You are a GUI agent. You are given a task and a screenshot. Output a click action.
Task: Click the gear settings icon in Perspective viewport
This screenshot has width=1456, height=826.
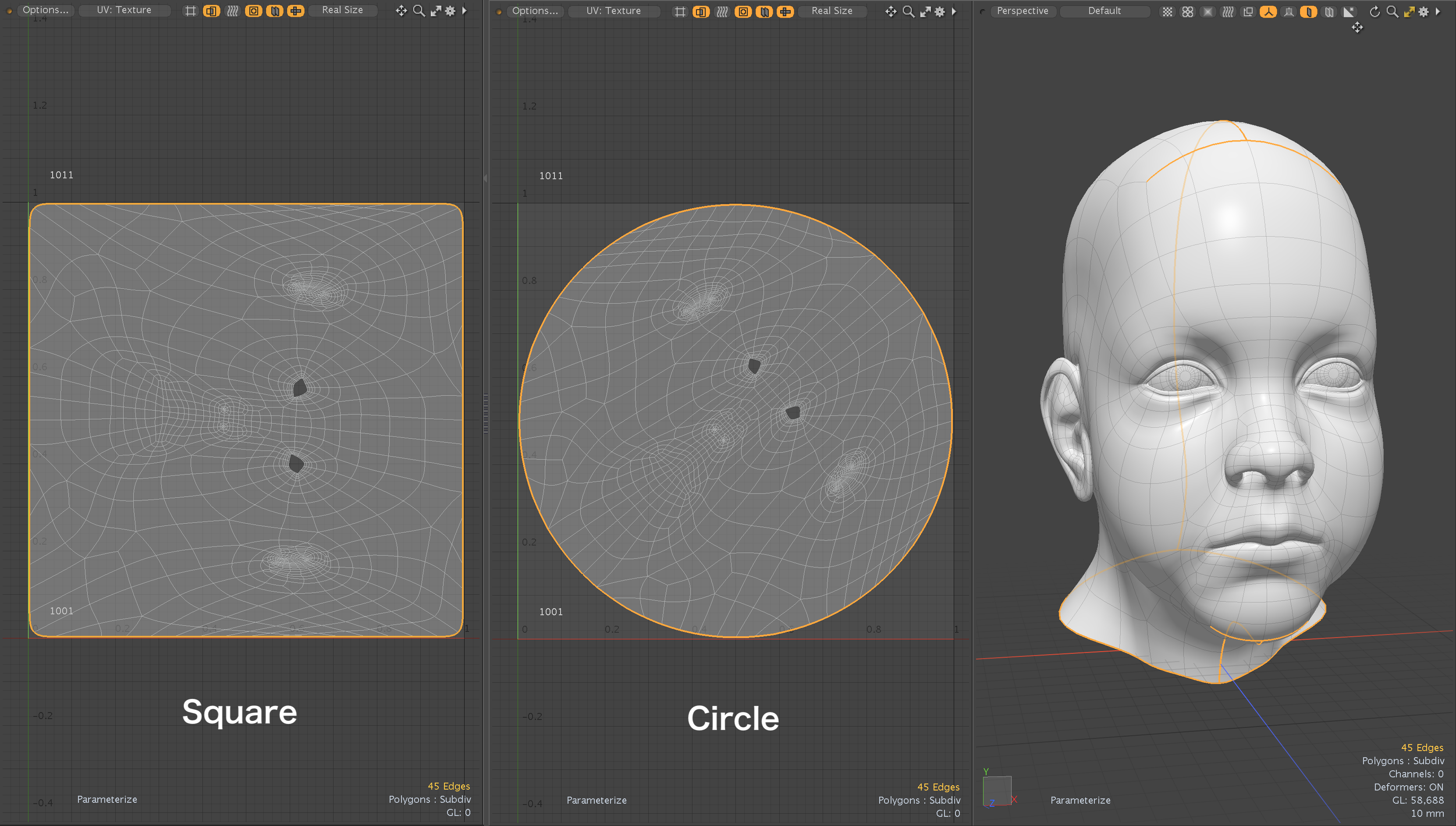pos(1424,11)
